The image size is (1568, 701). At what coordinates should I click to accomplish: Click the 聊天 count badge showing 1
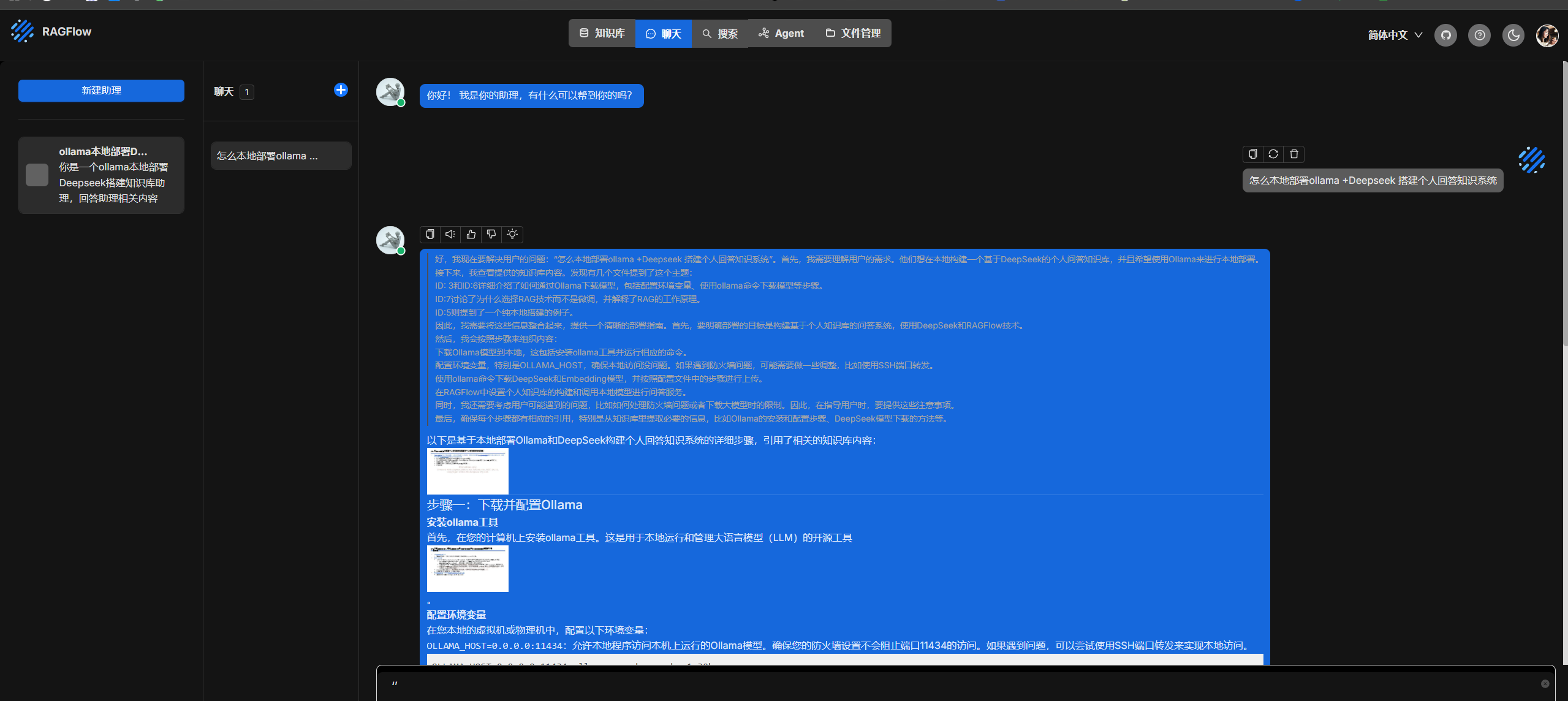(247, 92)
